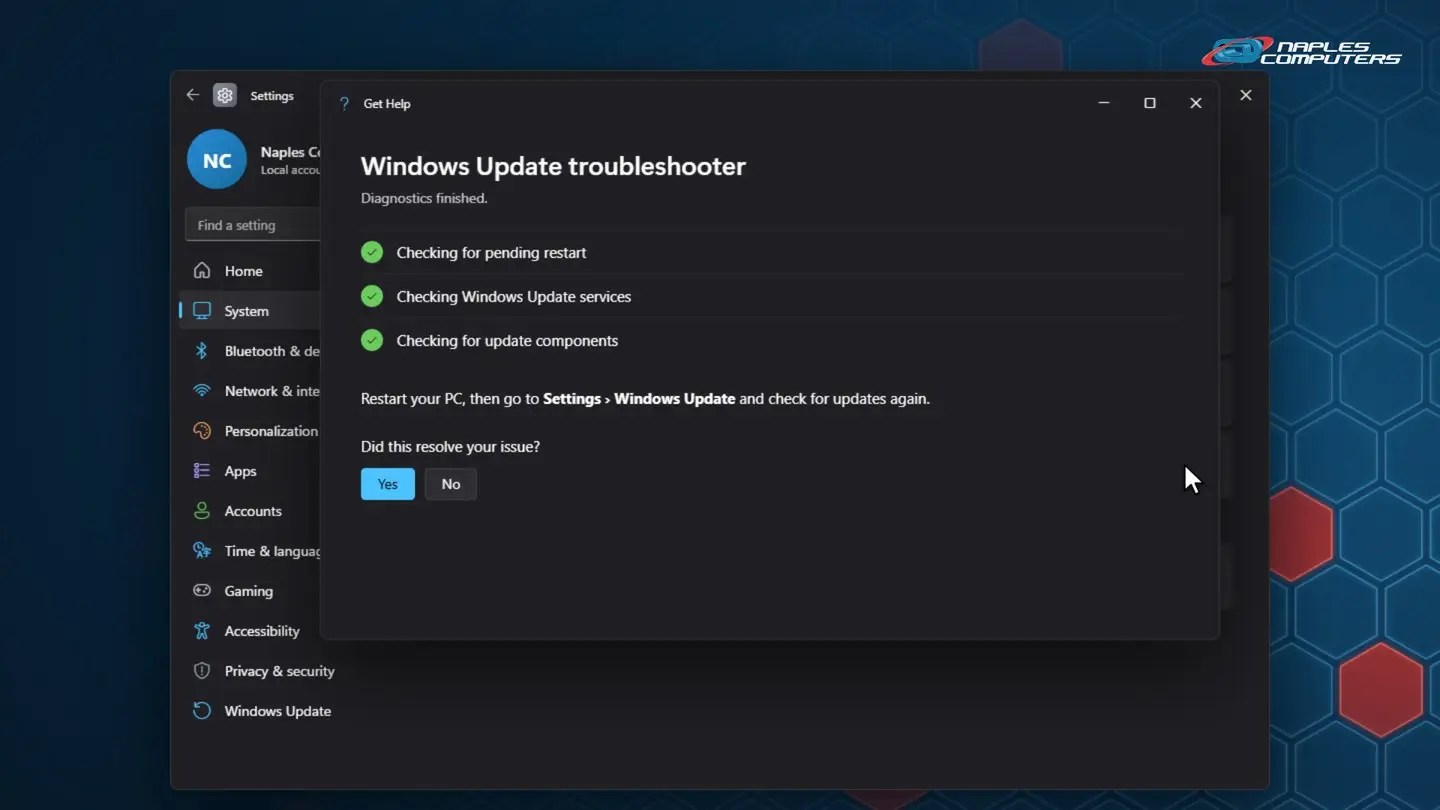The height and width of the screenshot is (810, 1440).
Task: Click the Apps list icon
Action: (202, 471)
